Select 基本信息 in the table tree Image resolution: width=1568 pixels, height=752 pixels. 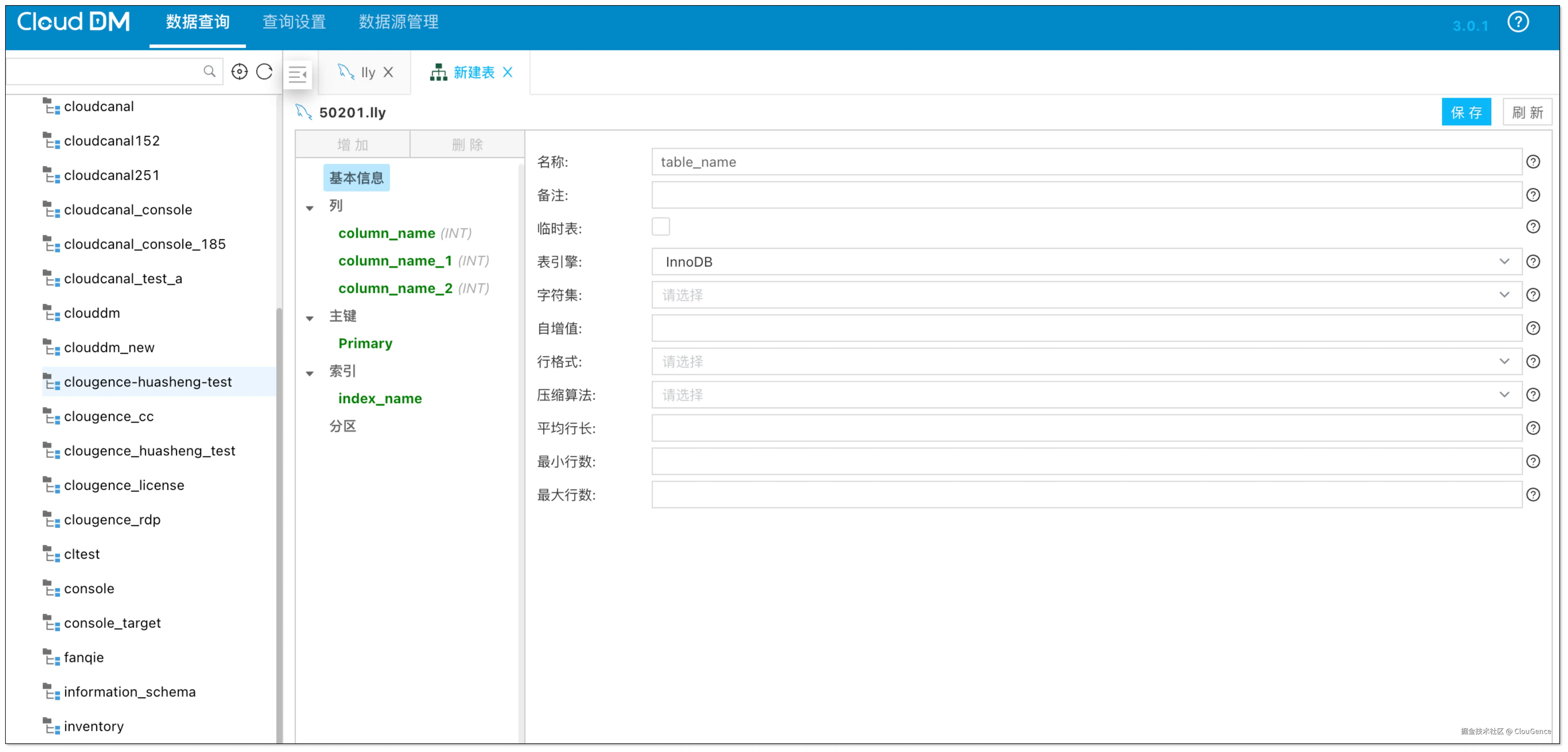tap(356, 178)
